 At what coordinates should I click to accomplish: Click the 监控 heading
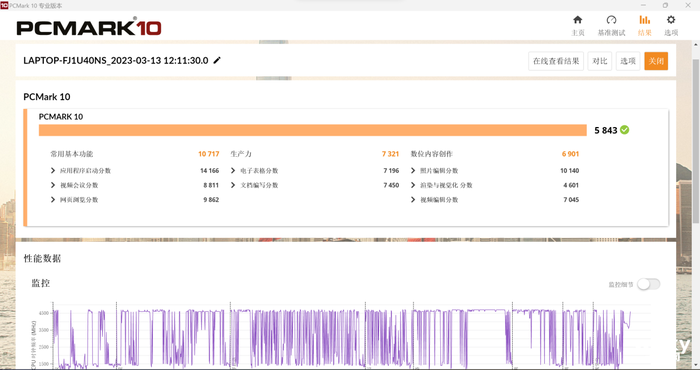41,283
